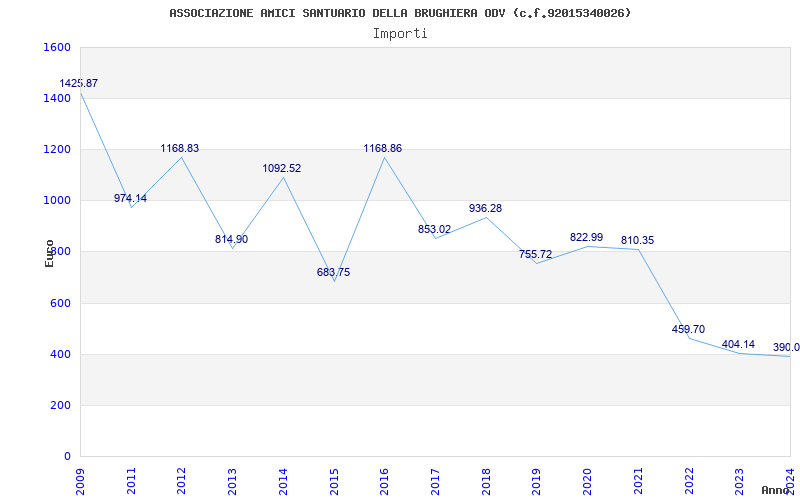Click the 200 y-axis tick label
800x500 pixels.
click(60, 406)
